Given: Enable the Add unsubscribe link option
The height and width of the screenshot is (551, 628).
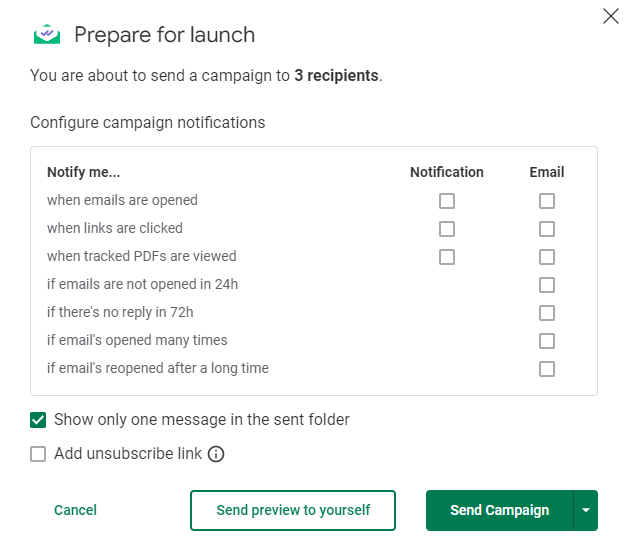Looking at the screenshot, I should [x=39, y=454].
